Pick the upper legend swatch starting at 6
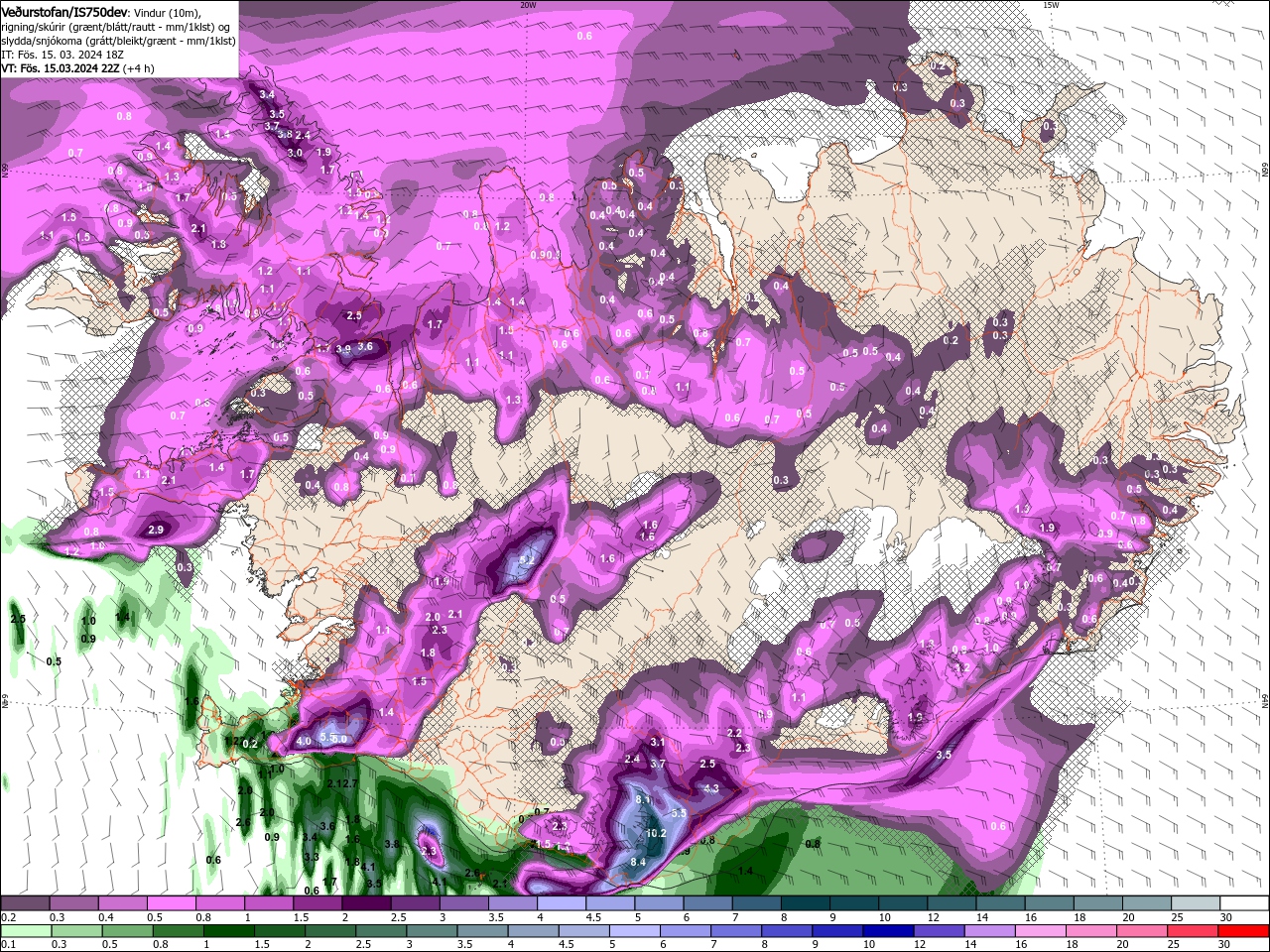The height and width of the screenshot is (952, 1270). (x=707, y=903)
